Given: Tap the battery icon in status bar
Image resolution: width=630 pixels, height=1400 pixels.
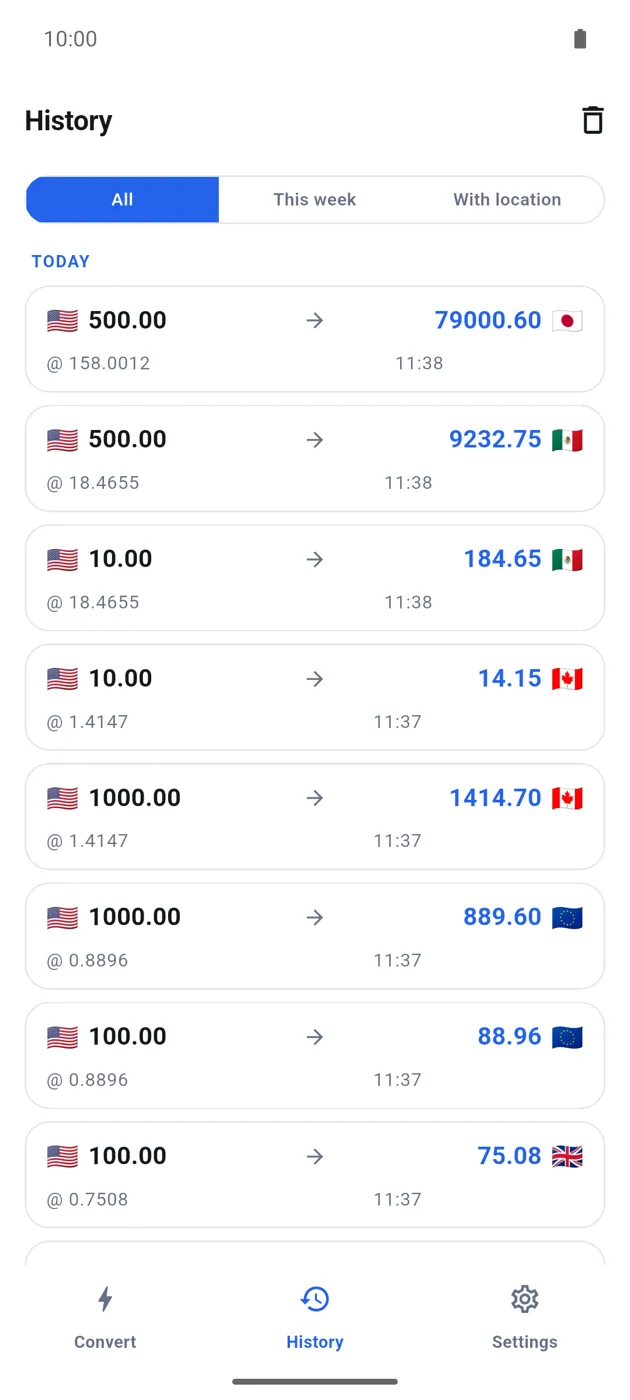Looking at the screenshot, I should [x=580, y=39].
